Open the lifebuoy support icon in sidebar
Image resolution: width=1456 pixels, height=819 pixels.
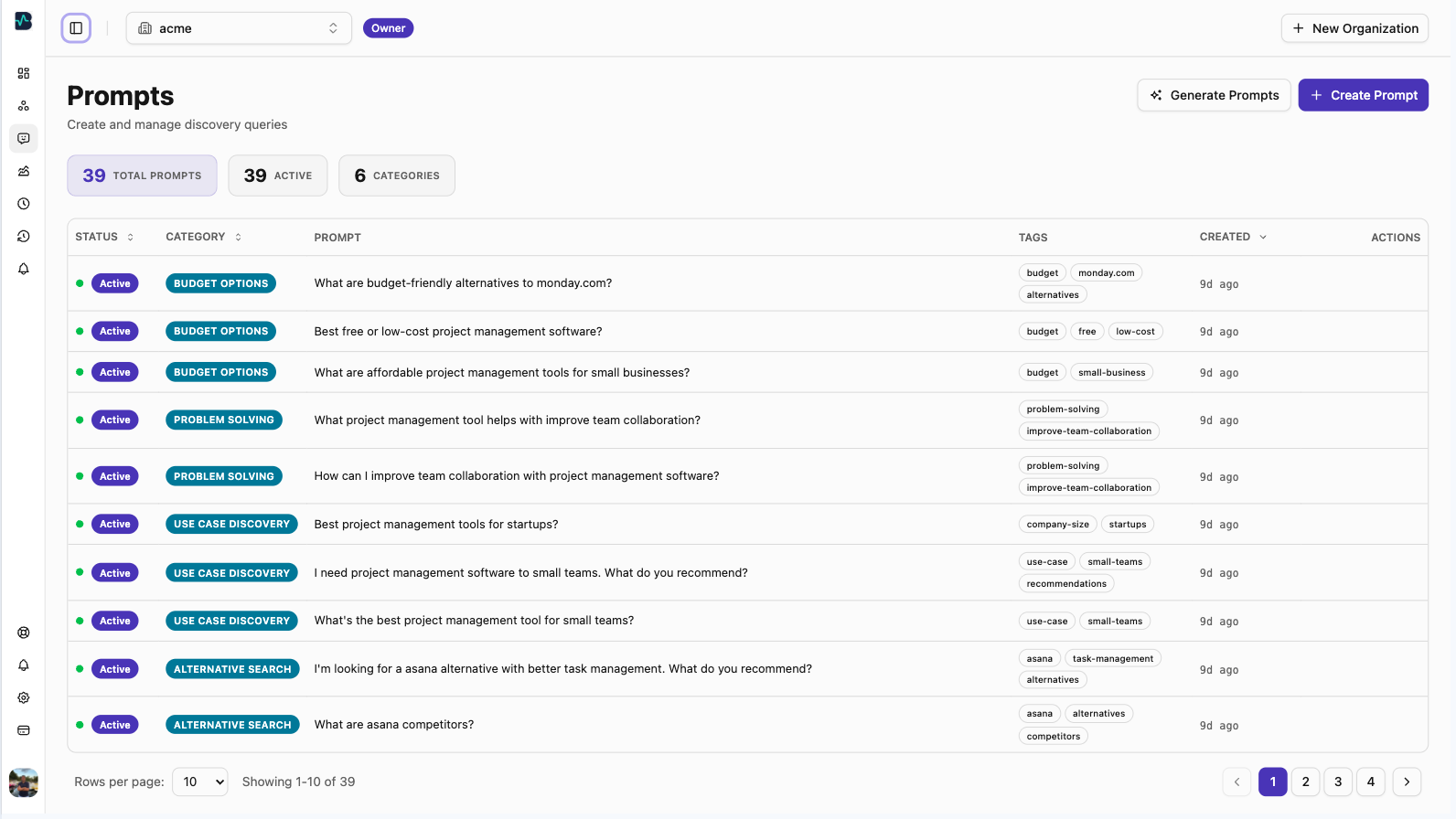point(24,633)
